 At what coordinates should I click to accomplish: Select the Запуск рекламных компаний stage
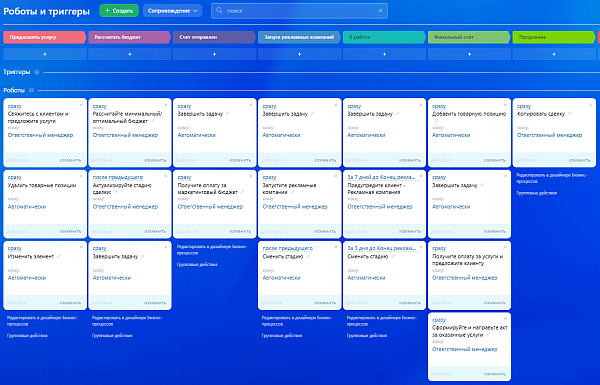pos(299,37)
